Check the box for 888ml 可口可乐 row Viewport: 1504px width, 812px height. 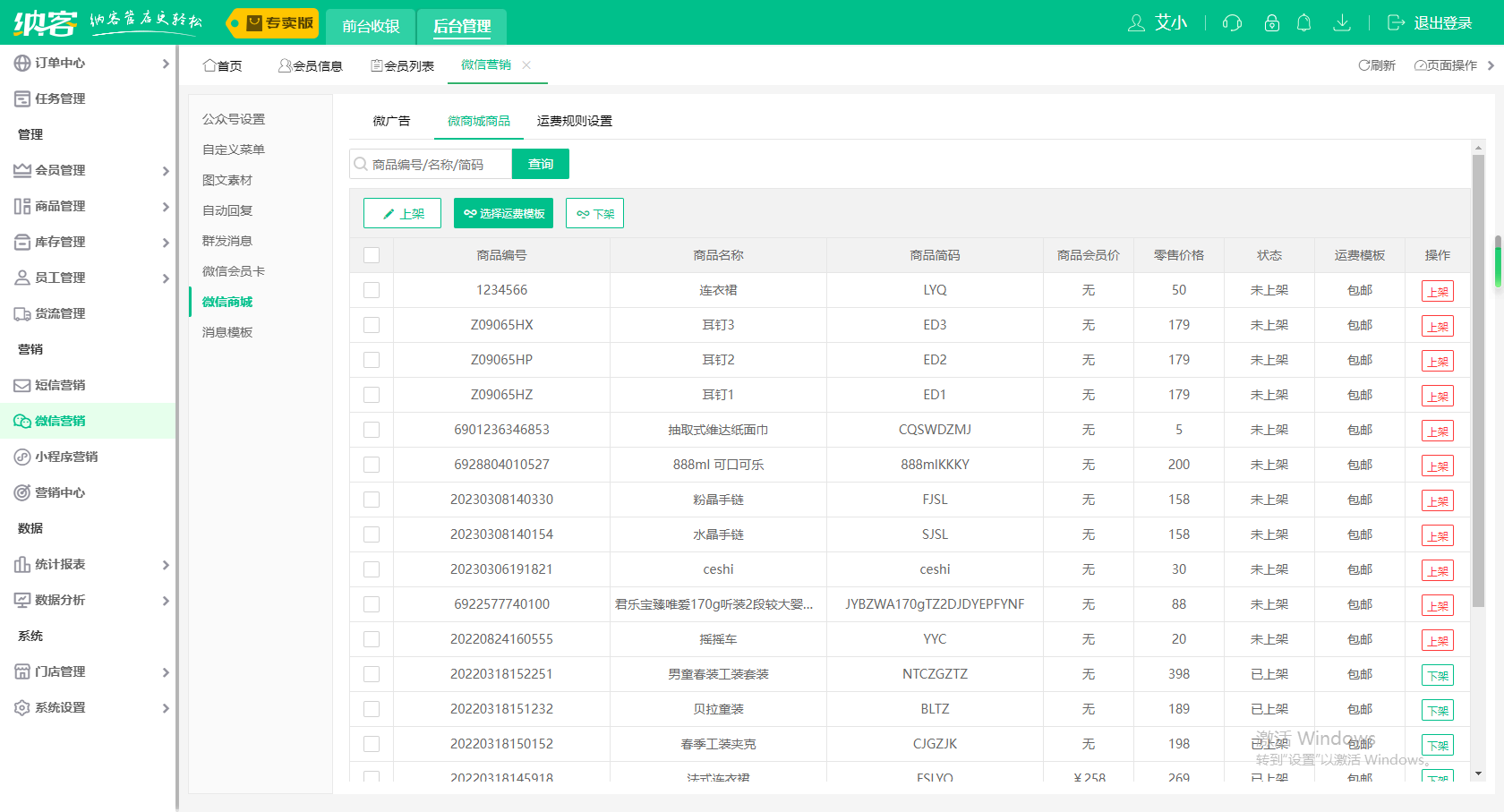pyautogui.click(x=372, y=465)
